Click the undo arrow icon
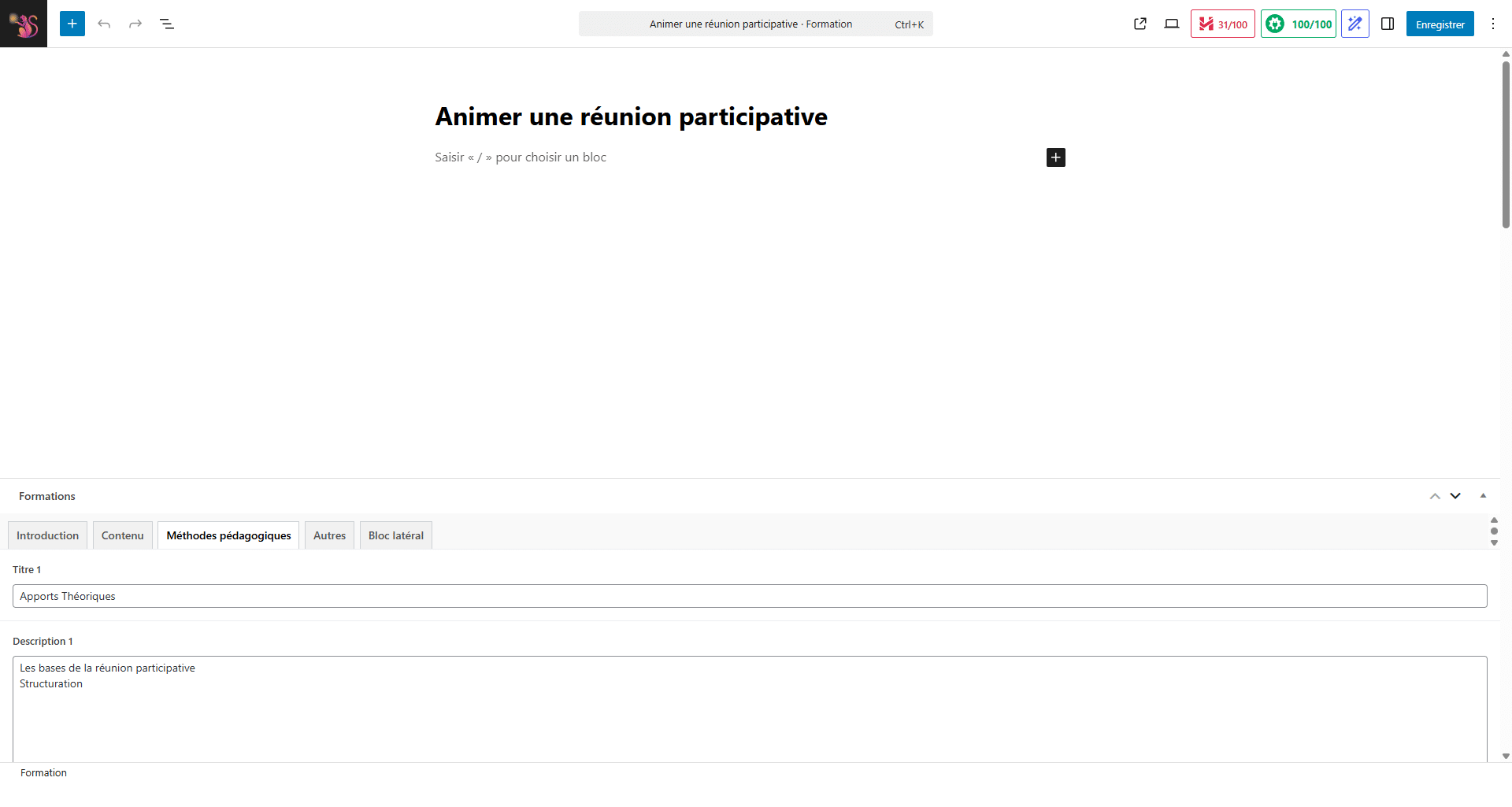The height and width of the screenshot is (807, 1512). pyautogui.click(x=104, y=24)
